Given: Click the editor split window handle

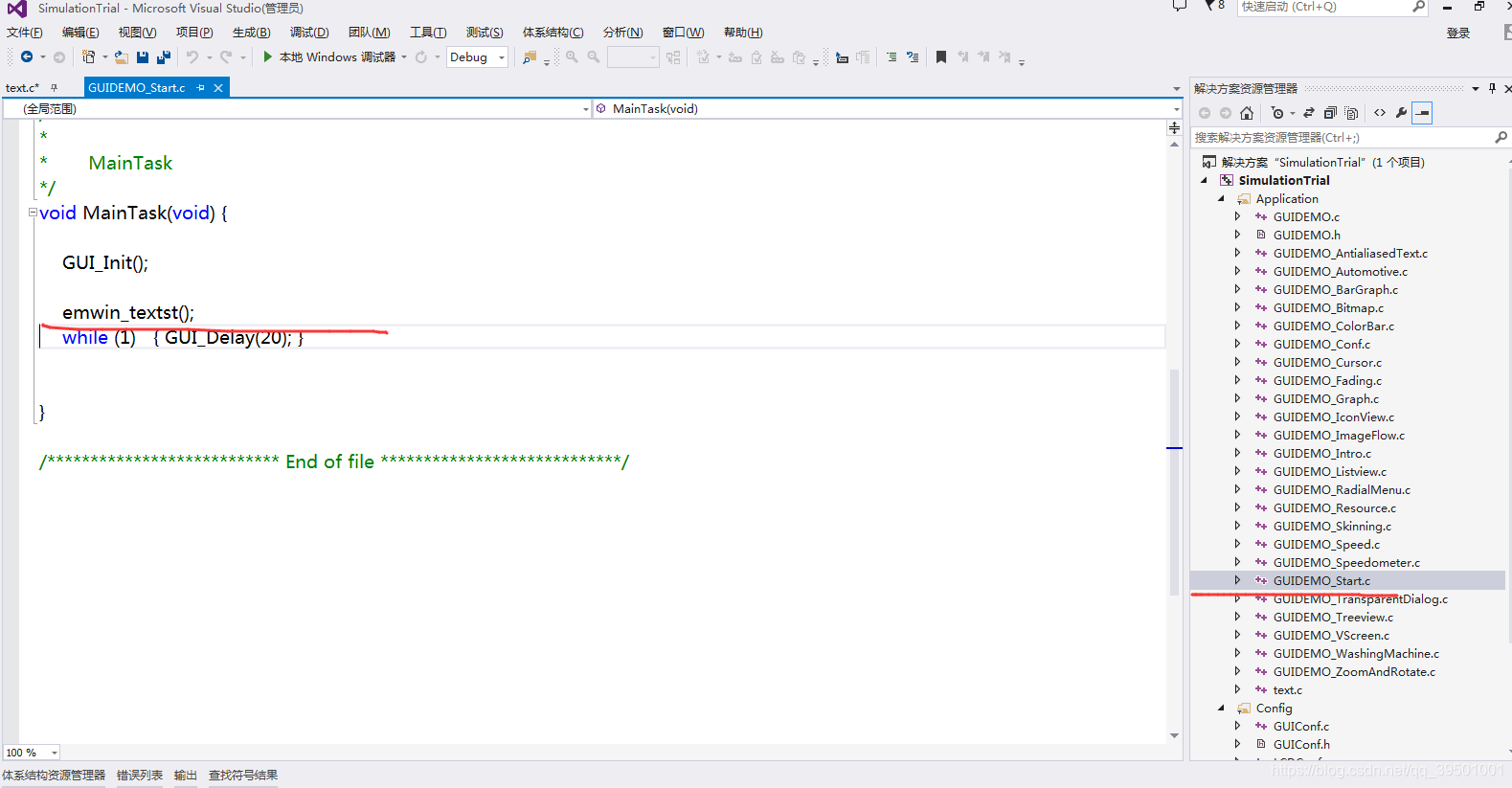Looking at the screenshot, I should (1174, 127).
